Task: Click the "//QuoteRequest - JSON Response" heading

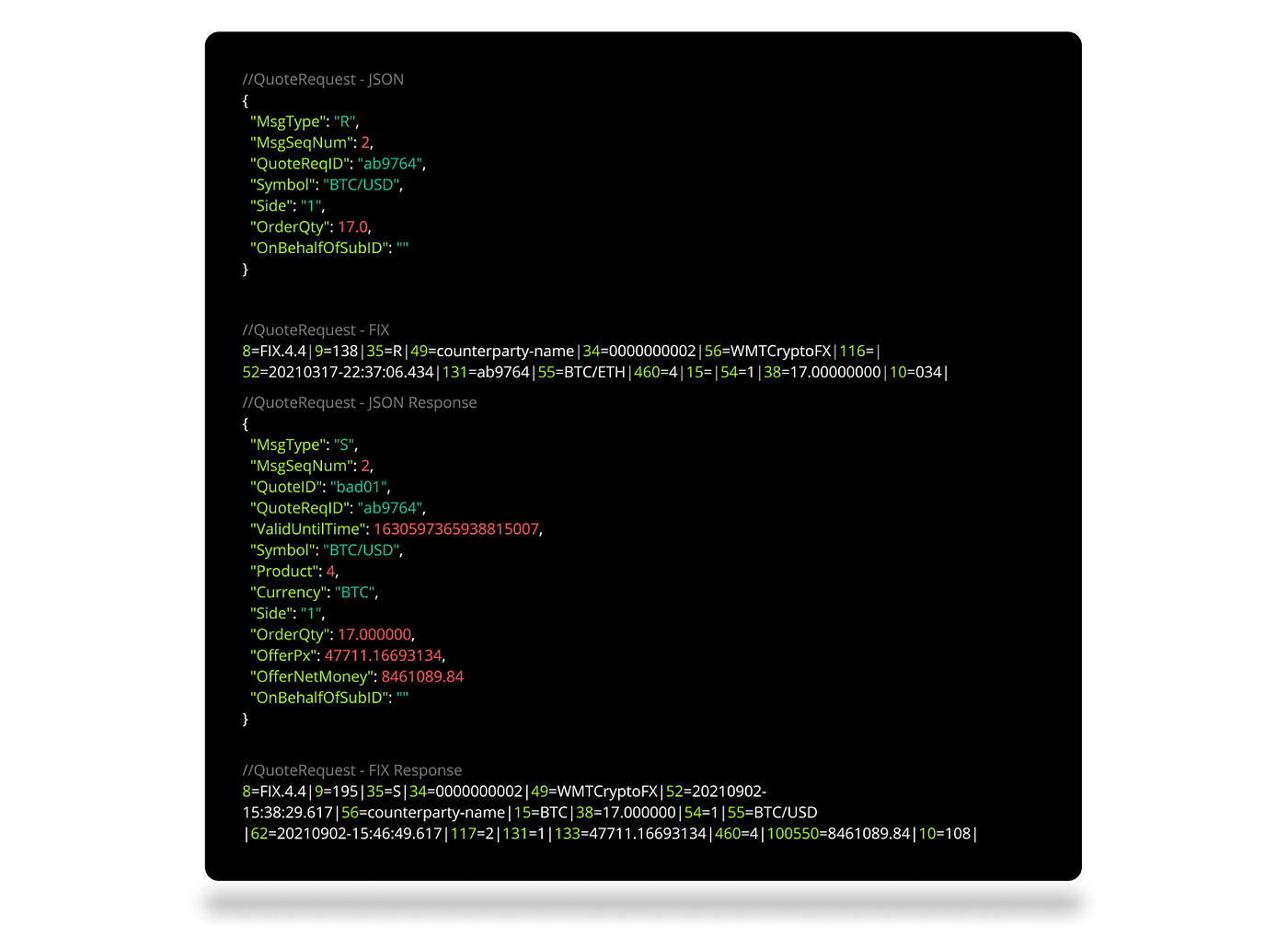Action: pos(360,402)
